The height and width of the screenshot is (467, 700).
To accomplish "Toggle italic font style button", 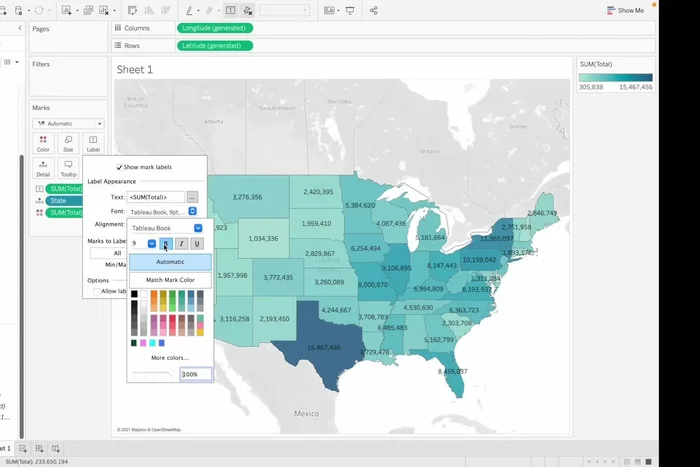I will tap(181, 243).
